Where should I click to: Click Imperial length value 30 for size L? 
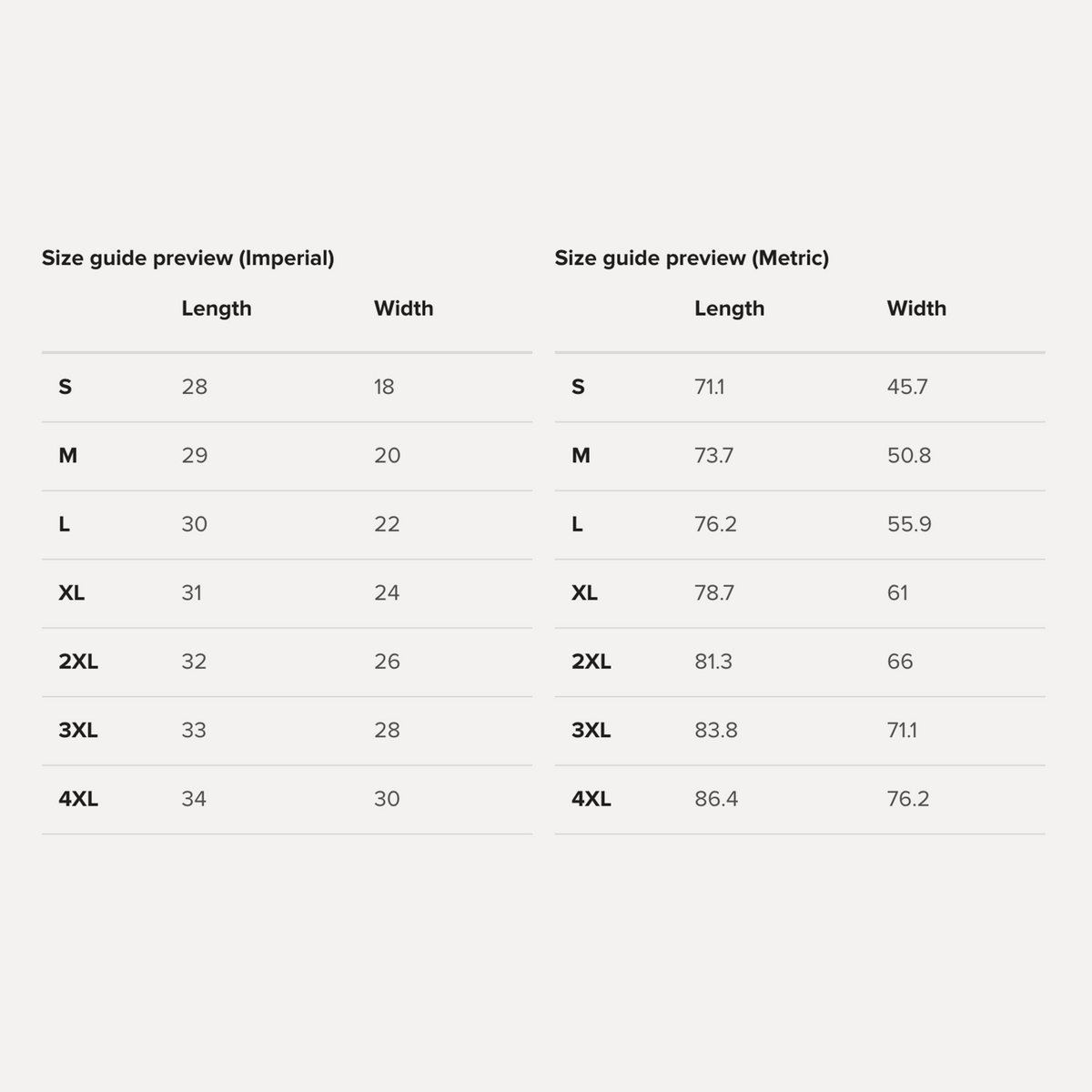click(x=195, y=524)
